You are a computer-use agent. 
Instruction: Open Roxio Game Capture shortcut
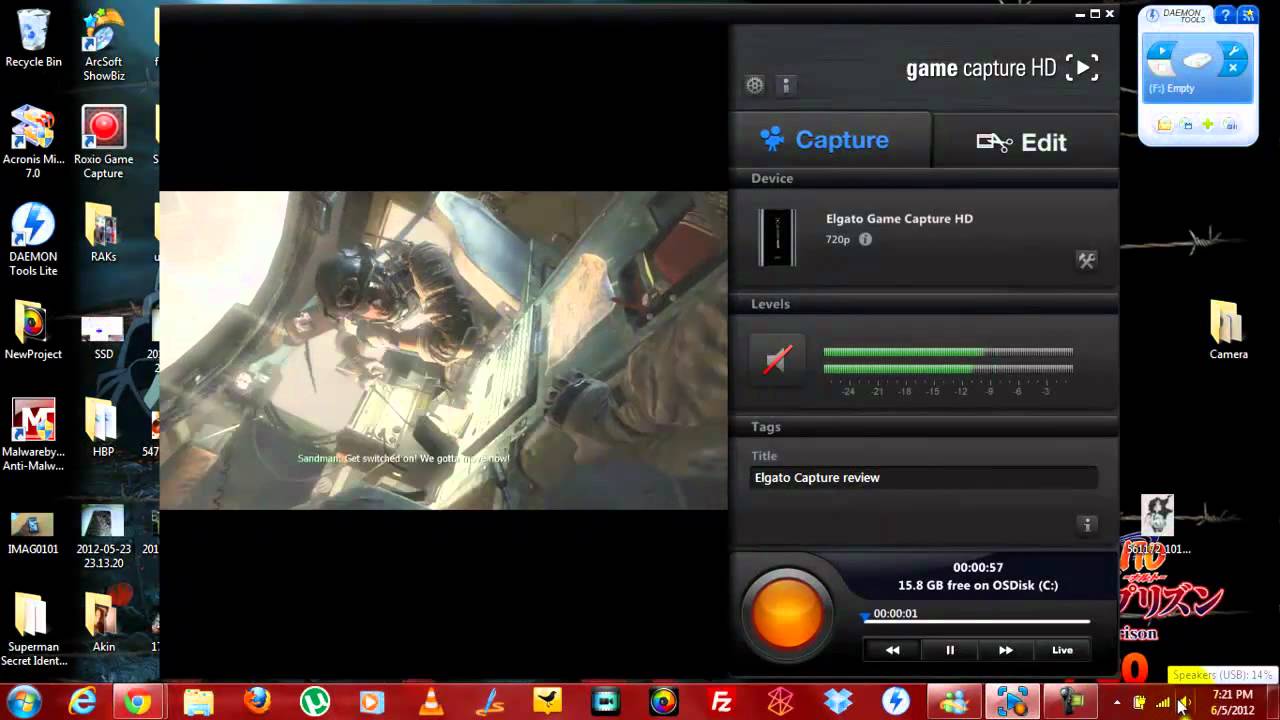103,142
